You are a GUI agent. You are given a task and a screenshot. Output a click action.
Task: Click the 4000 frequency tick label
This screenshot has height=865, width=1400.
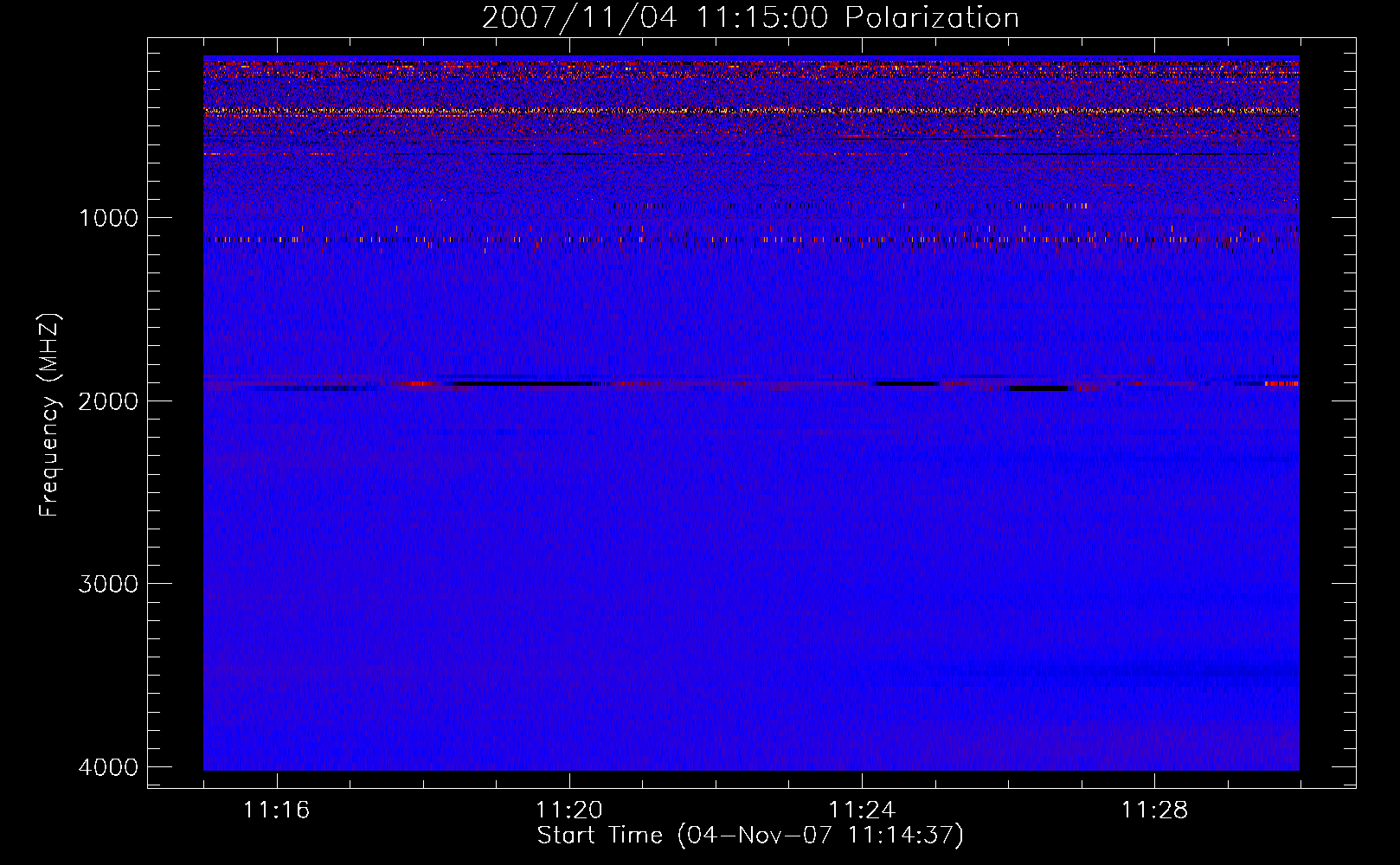[109, 767]
